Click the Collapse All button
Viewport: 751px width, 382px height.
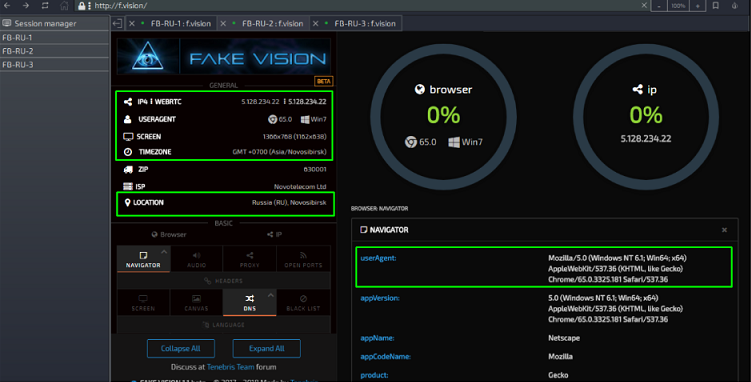(x=181, y=348)
